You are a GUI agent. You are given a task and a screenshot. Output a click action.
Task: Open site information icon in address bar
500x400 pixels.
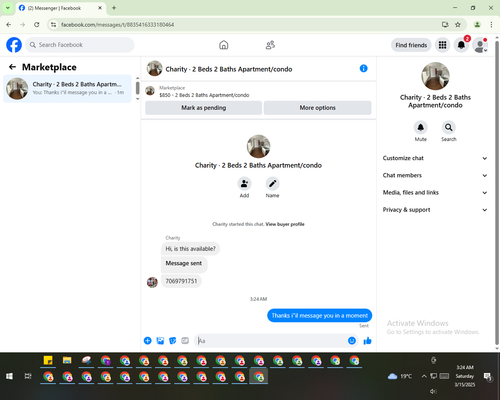(53, 25)
